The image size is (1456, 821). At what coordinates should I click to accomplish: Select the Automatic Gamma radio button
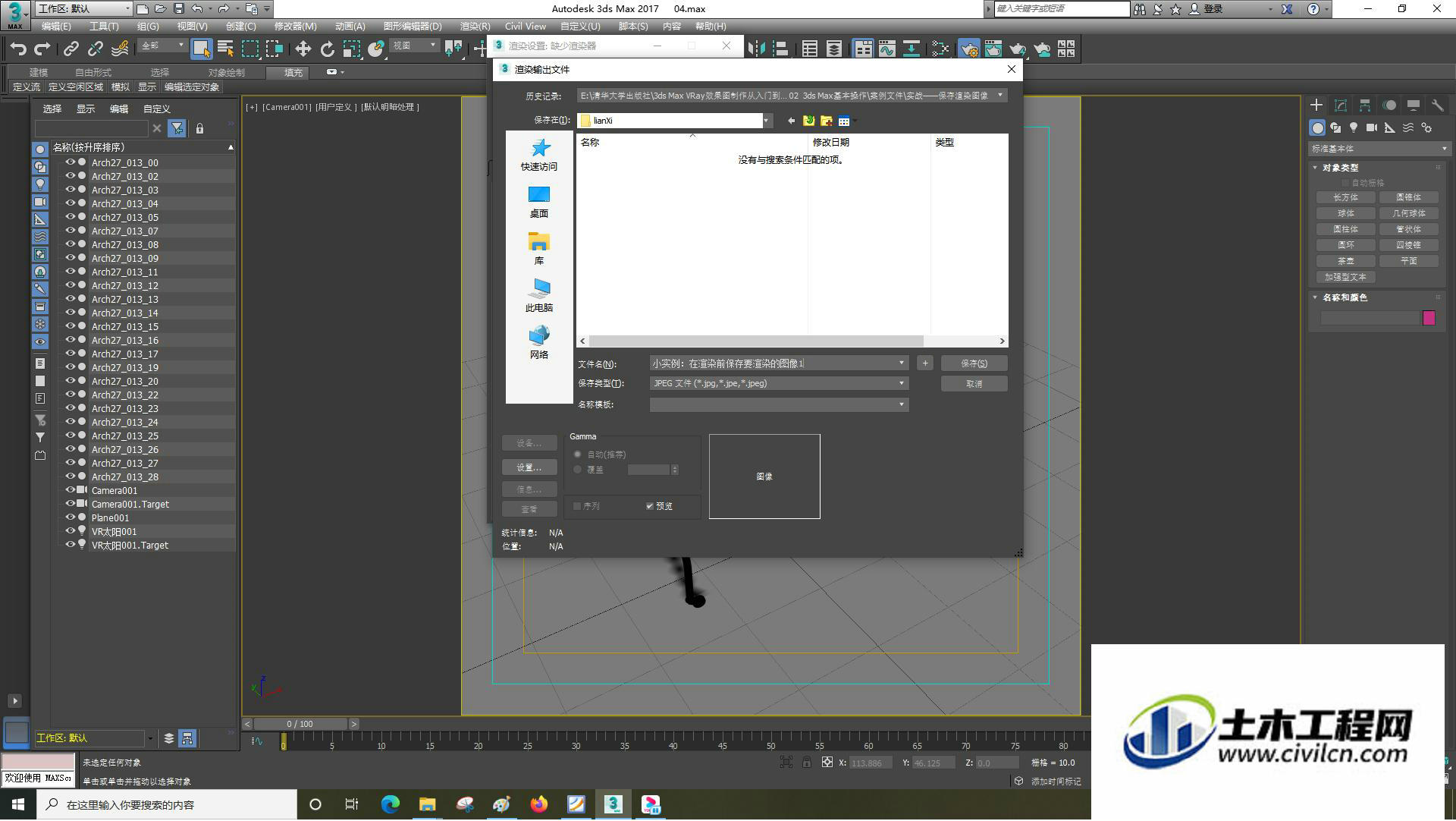click(x=578, y=455)
